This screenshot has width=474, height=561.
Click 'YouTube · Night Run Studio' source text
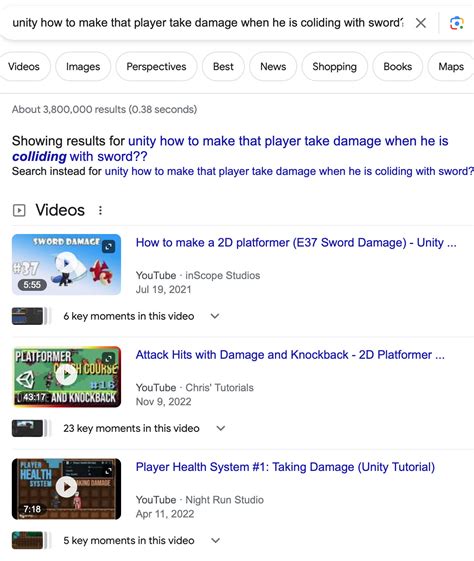point(200,500)
